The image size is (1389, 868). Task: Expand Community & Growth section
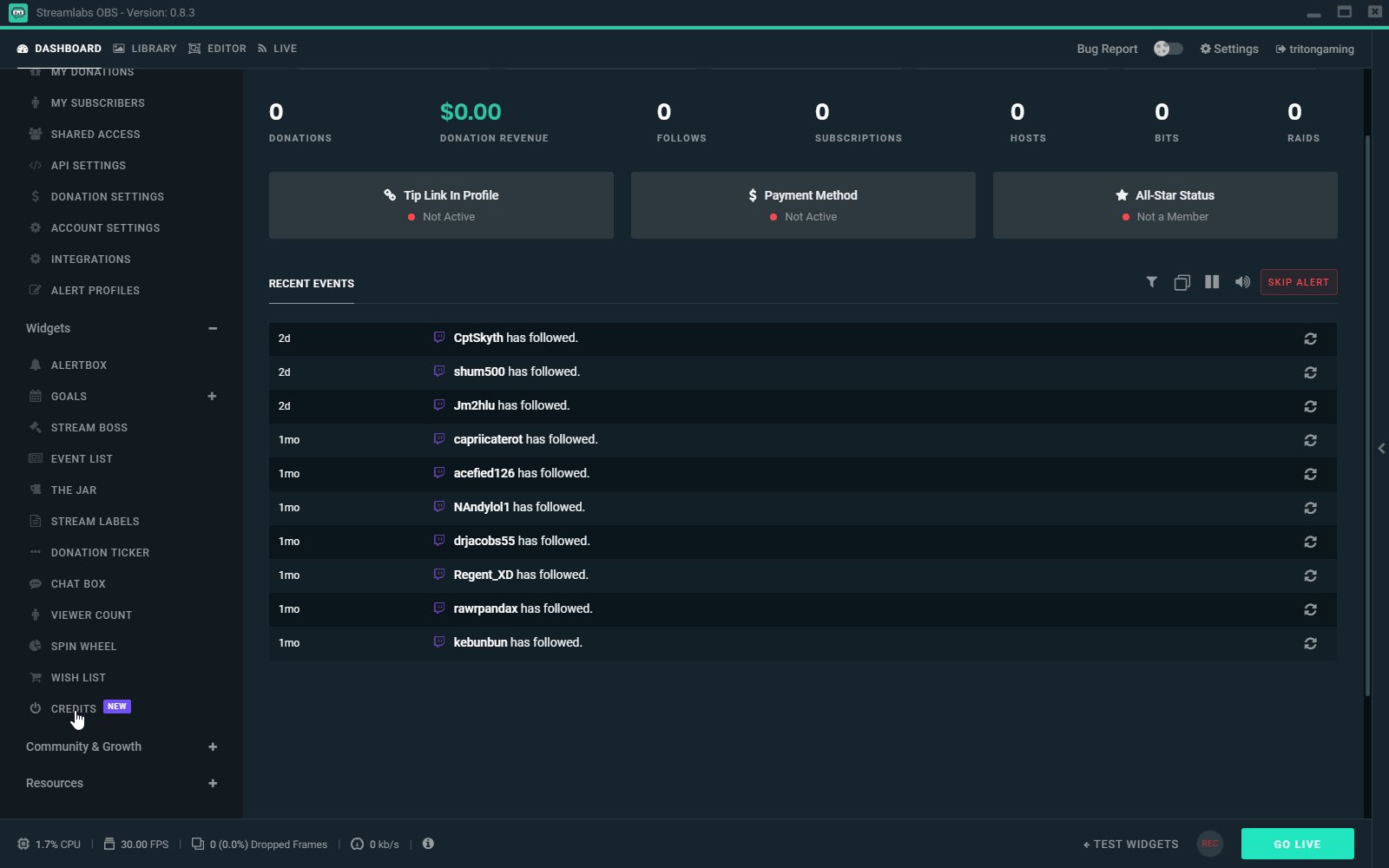click(213, 746)
